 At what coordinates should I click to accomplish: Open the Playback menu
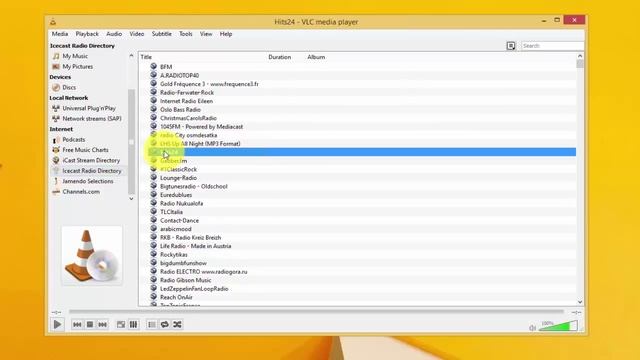[x=87, y=34]
